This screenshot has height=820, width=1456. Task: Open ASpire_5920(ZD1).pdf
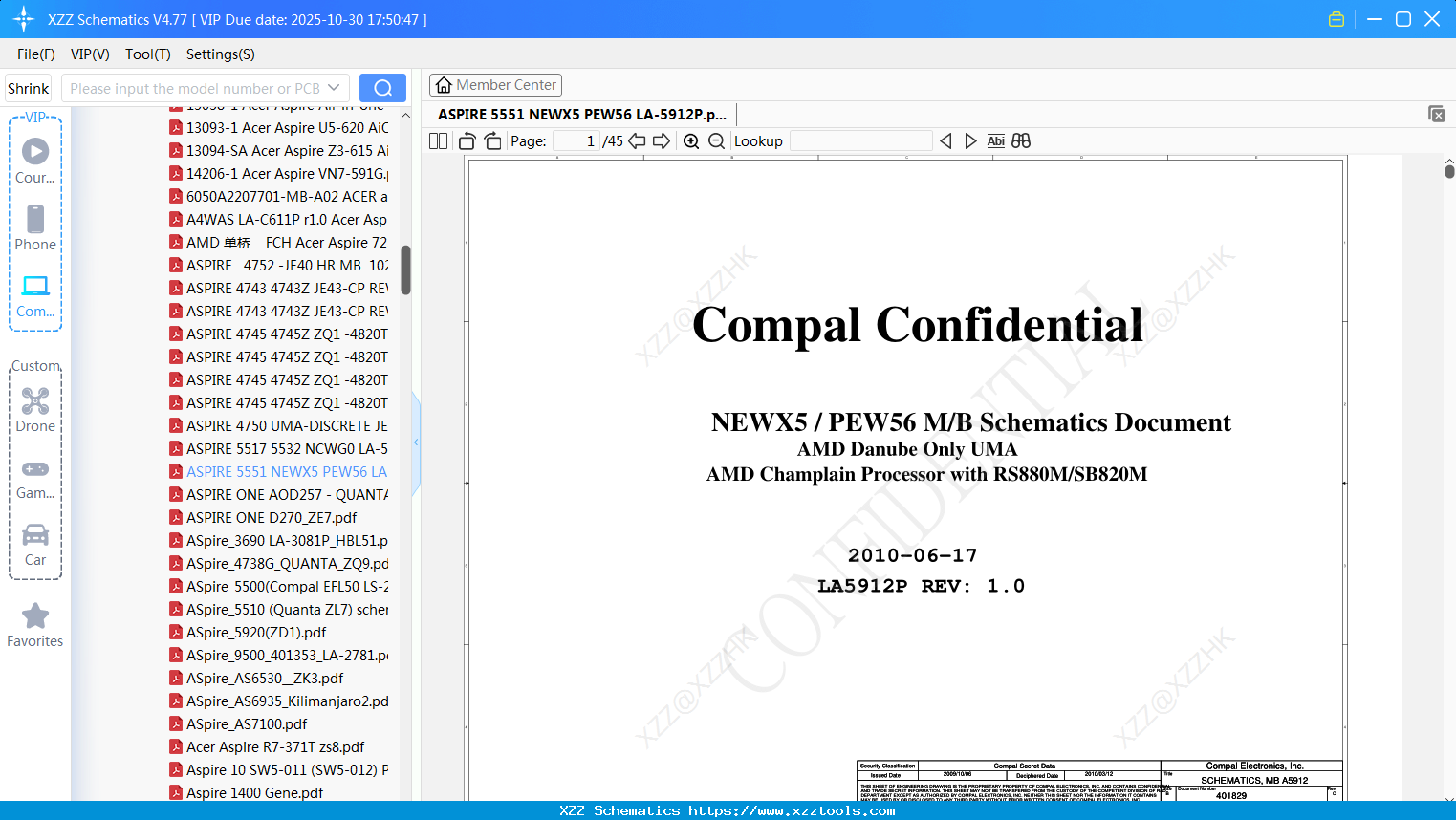click(x=256, y=632)
